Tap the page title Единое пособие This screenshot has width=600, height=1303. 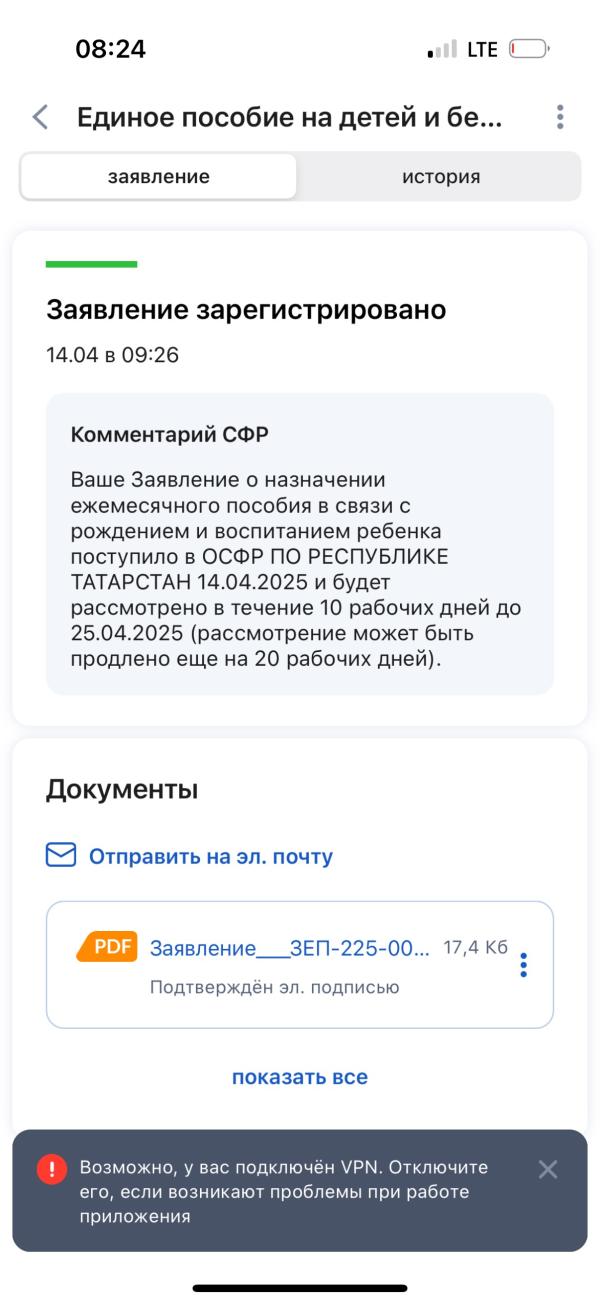click(x=289, y=117)
